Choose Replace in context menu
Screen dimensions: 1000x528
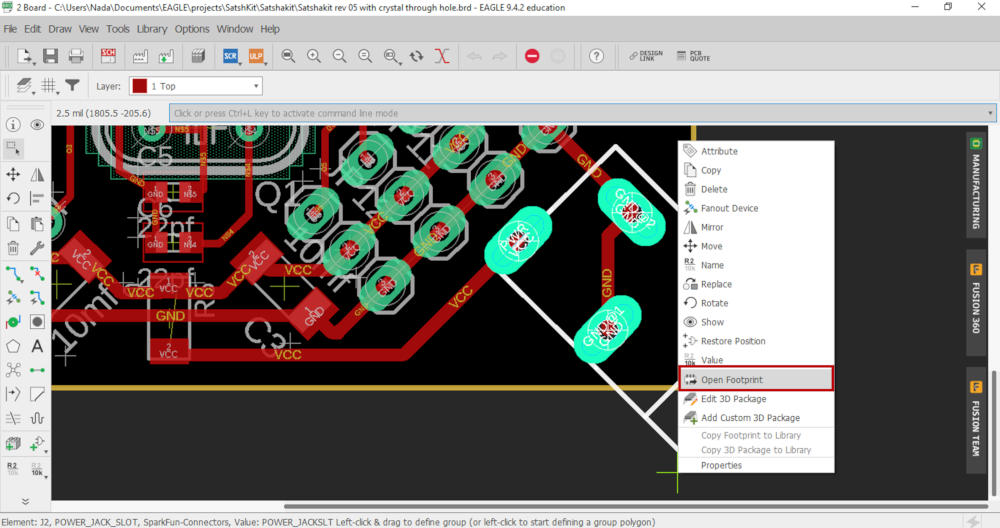coord(756,284)
